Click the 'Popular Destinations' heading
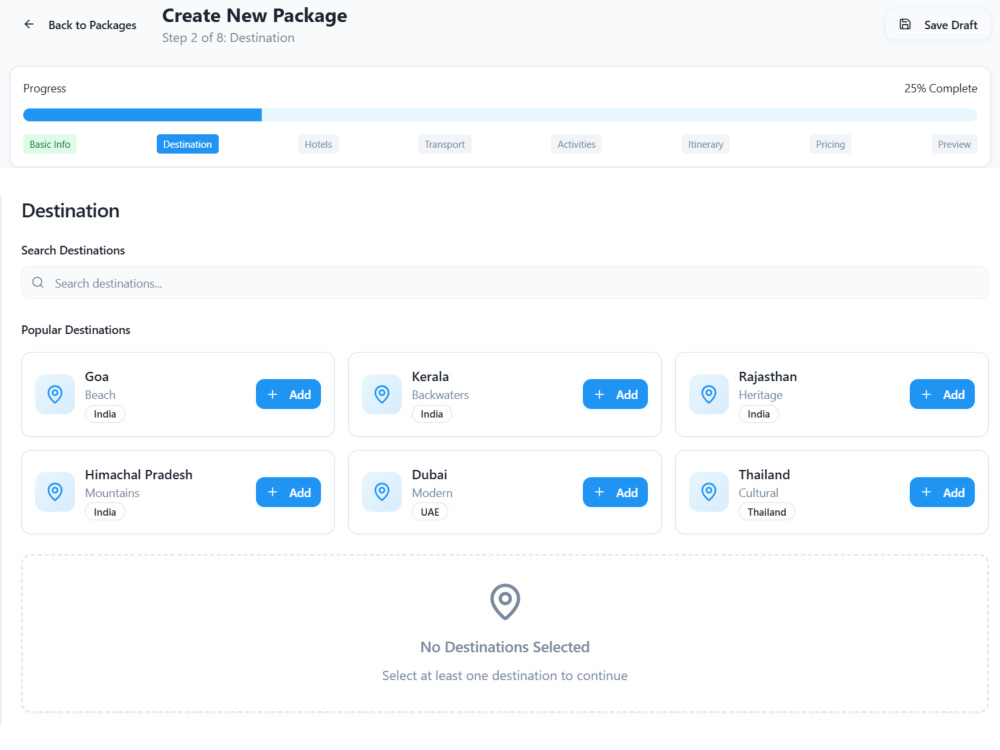Image resolution: width=1000 pixels, height=750 pixels. click(76, 330)
